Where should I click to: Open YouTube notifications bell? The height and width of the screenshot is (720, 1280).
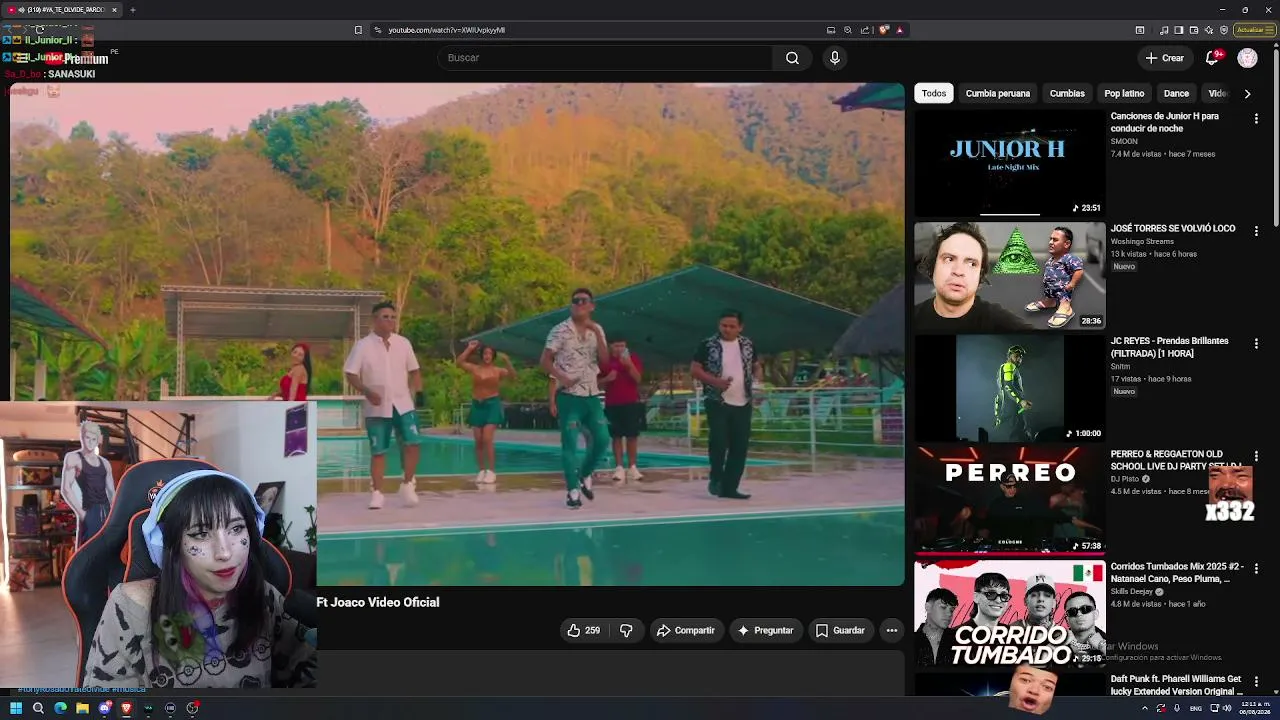(x=1212, y=58)
